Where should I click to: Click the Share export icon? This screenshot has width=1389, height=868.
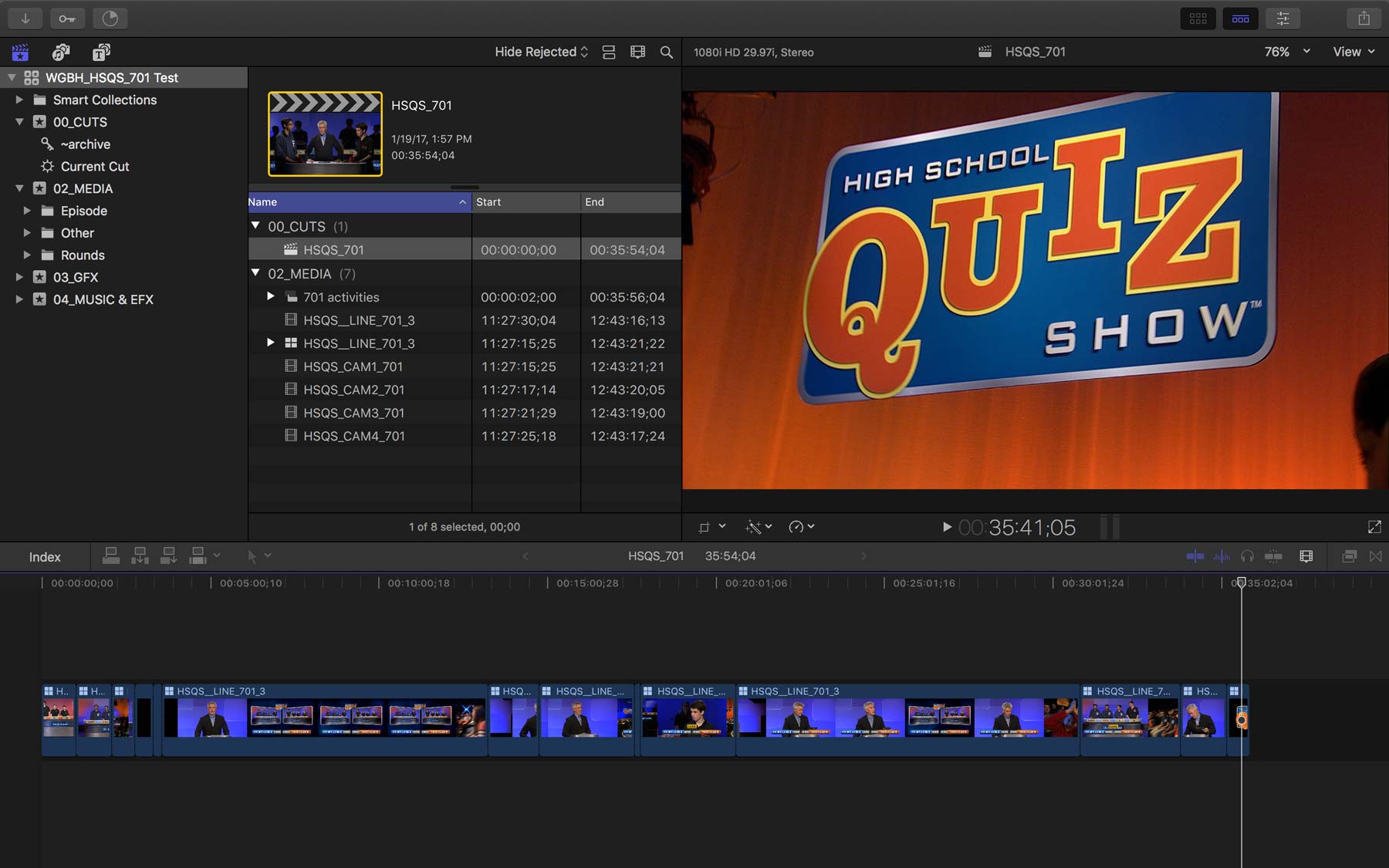click(1364, 19)
